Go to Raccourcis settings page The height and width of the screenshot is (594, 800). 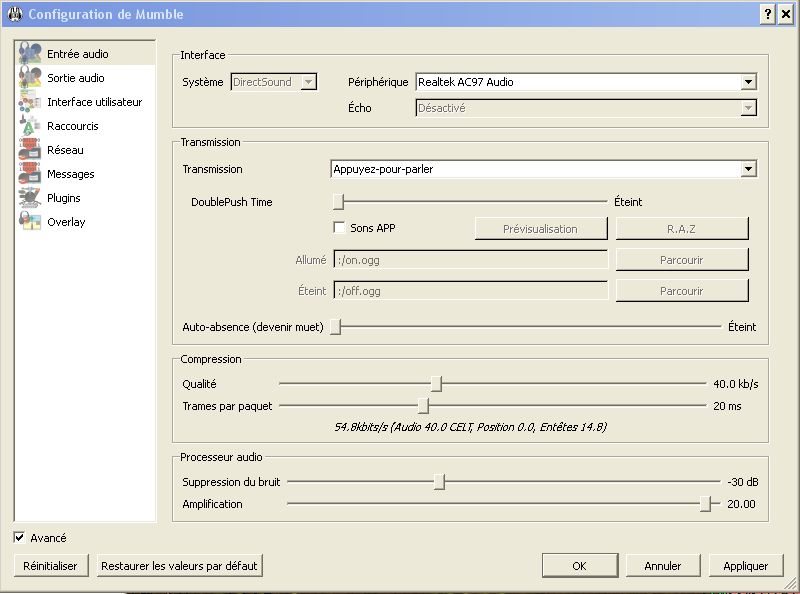(x=85, y=126)
